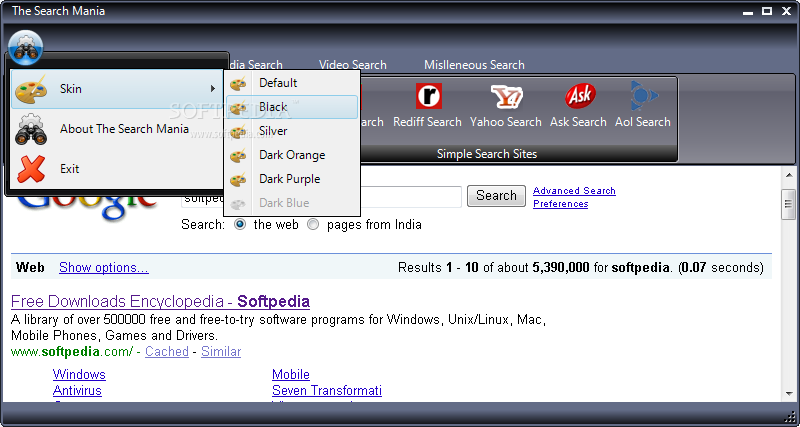This screenshot has height=427, width=800.
Task: Click the palette icon beside Black
Action: 238,107
